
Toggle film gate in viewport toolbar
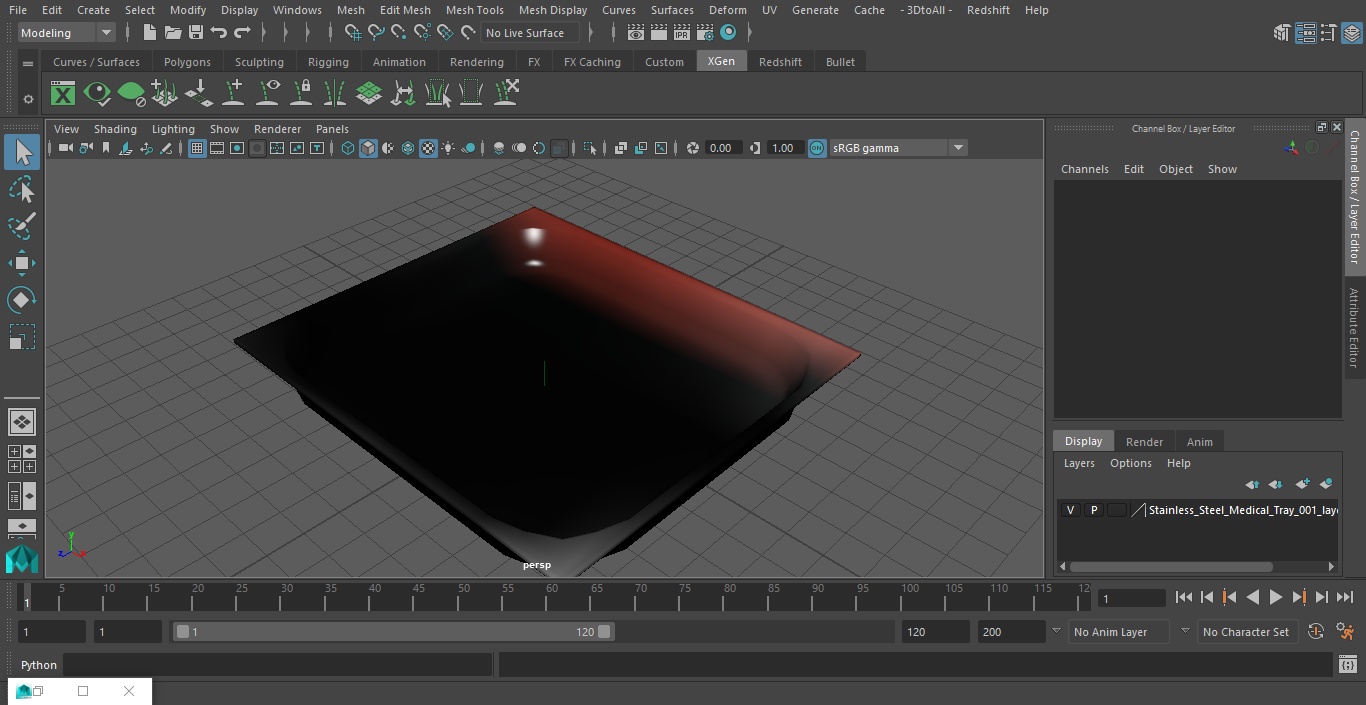pos(217,148)
